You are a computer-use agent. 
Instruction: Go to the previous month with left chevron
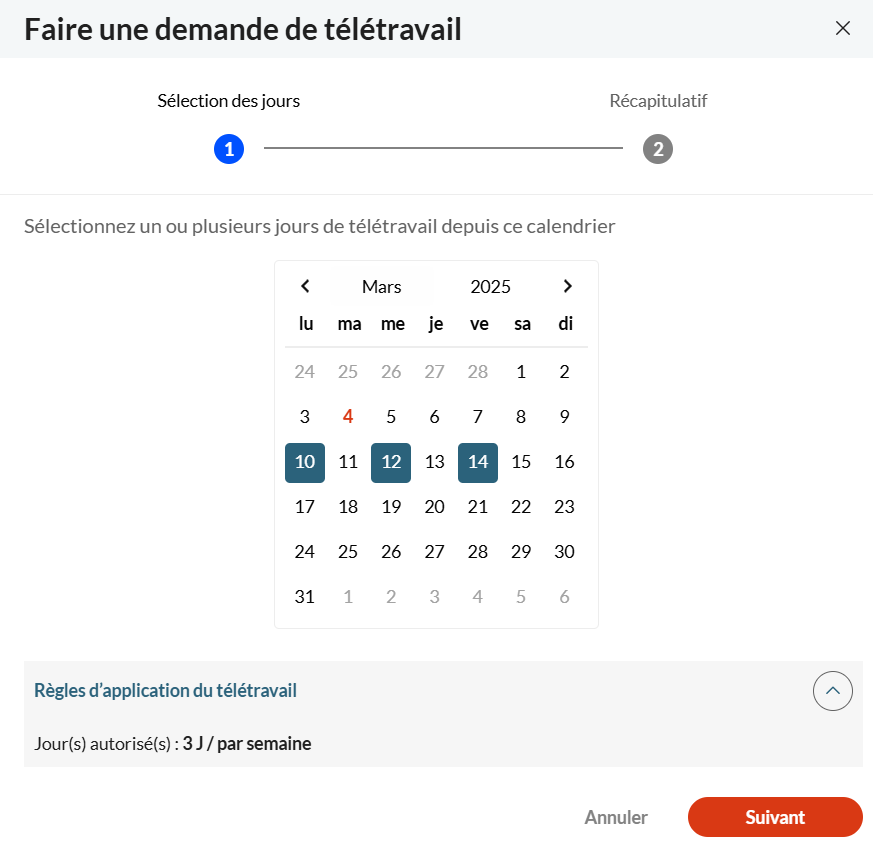tap(305, 286)
